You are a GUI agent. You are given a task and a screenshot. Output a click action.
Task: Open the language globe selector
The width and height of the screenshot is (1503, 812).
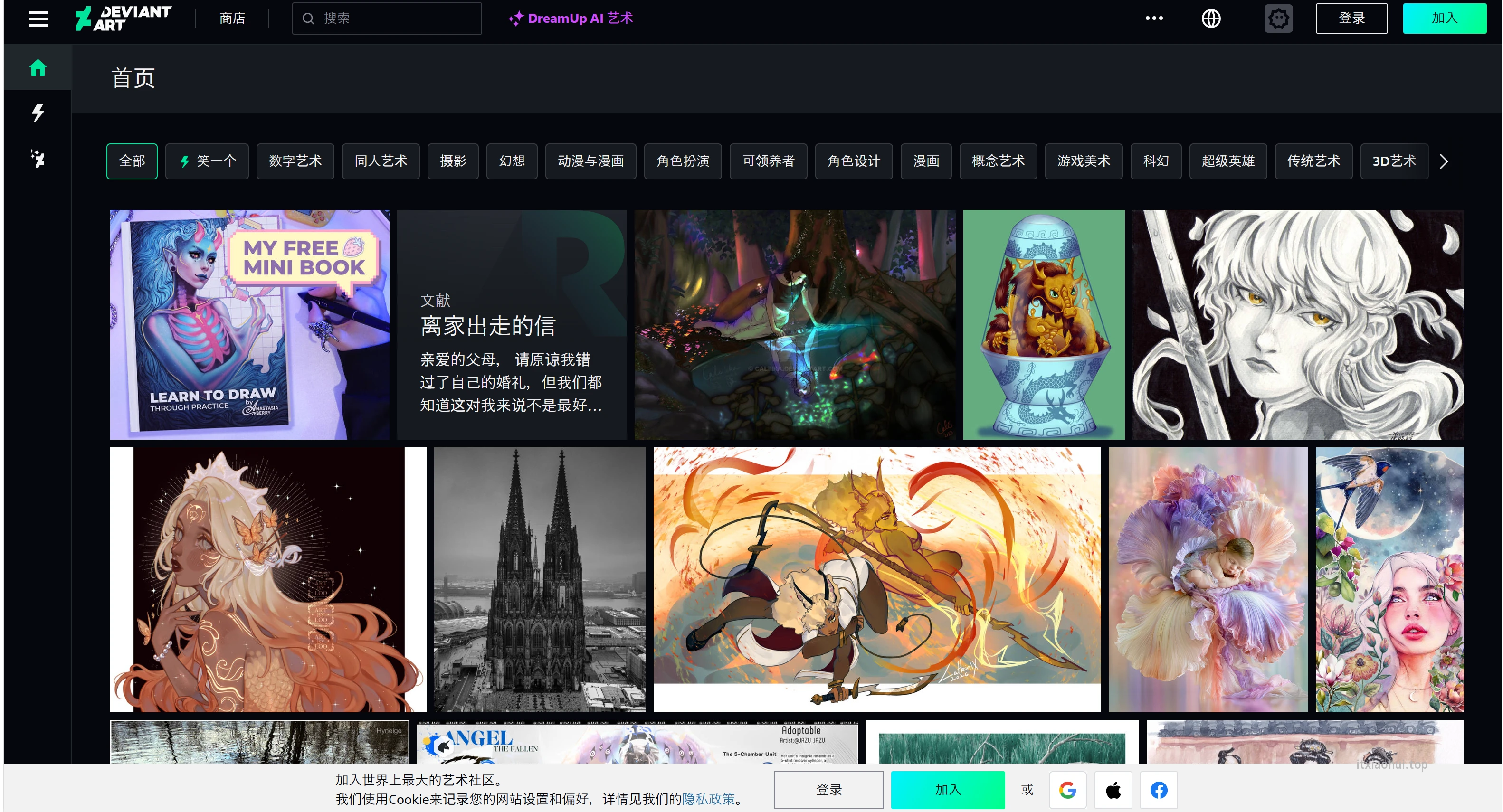click(1211, 19)
